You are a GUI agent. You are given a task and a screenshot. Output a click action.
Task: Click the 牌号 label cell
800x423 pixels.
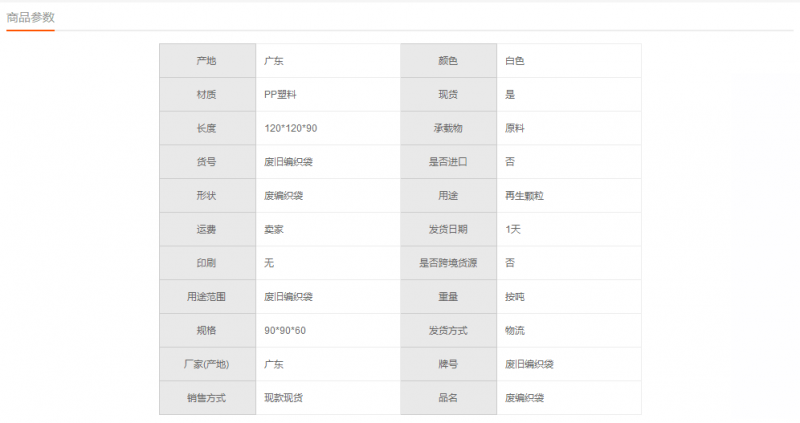(447, 365)
